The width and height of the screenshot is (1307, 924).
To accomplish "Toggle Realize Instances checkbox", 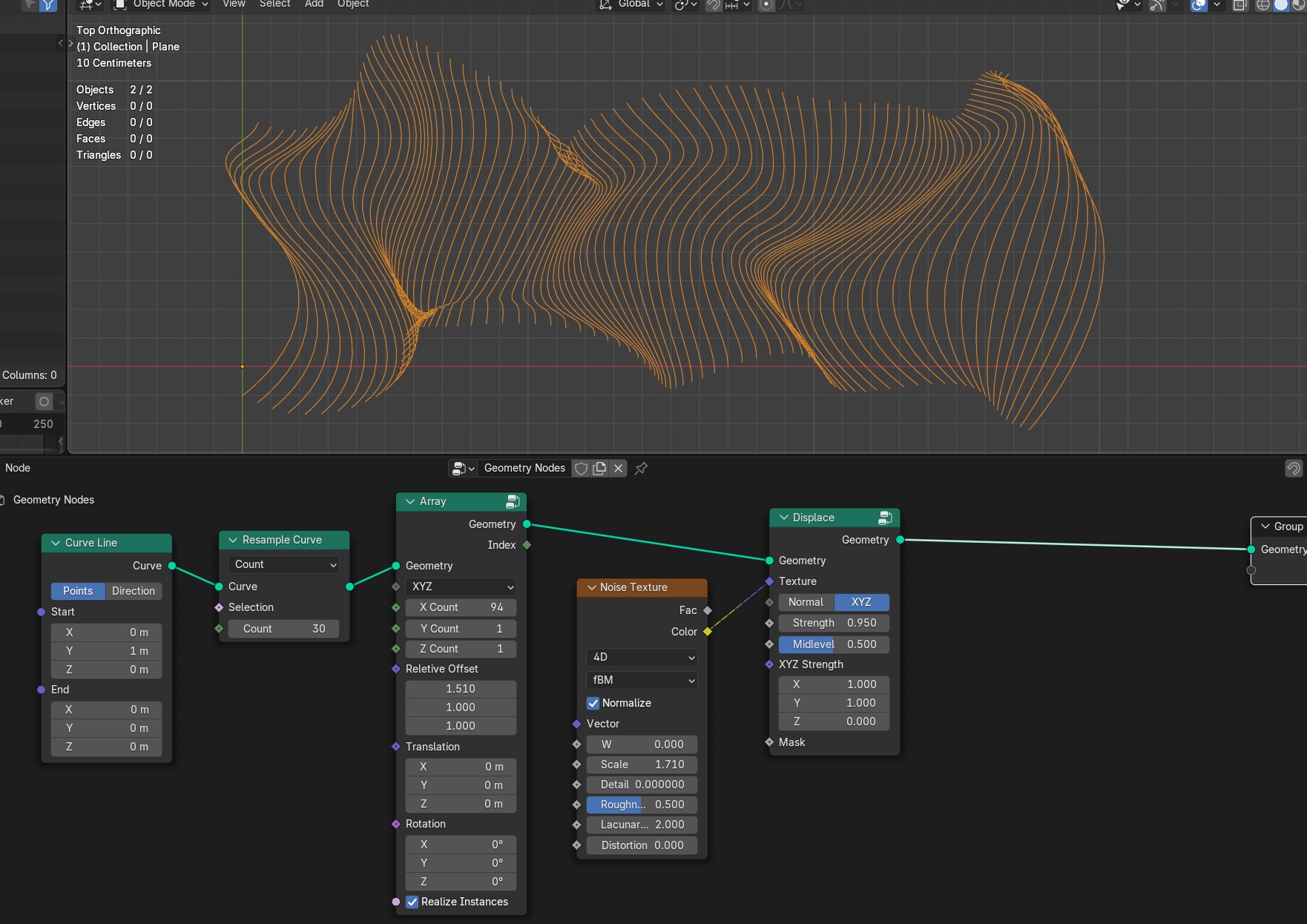I will pyautogui.click(x=412, y=902).
